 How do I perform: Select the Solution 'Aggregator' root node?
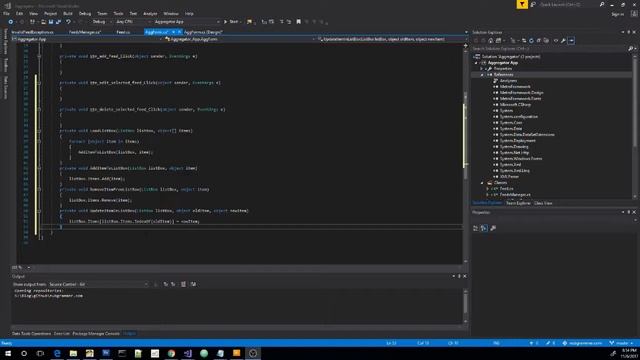point(511,57)
